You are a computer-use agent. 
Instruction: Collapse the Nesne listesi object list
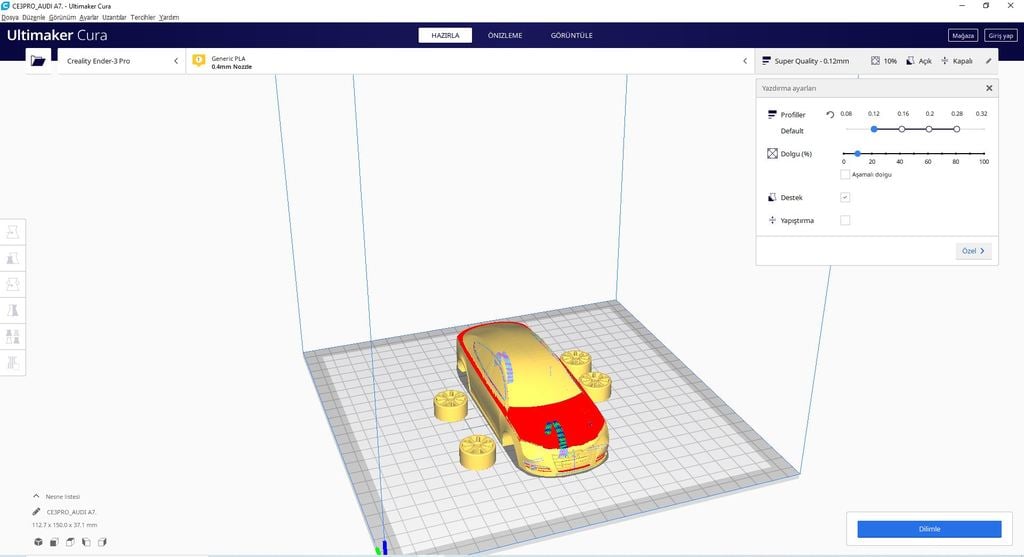coord(36,496)
